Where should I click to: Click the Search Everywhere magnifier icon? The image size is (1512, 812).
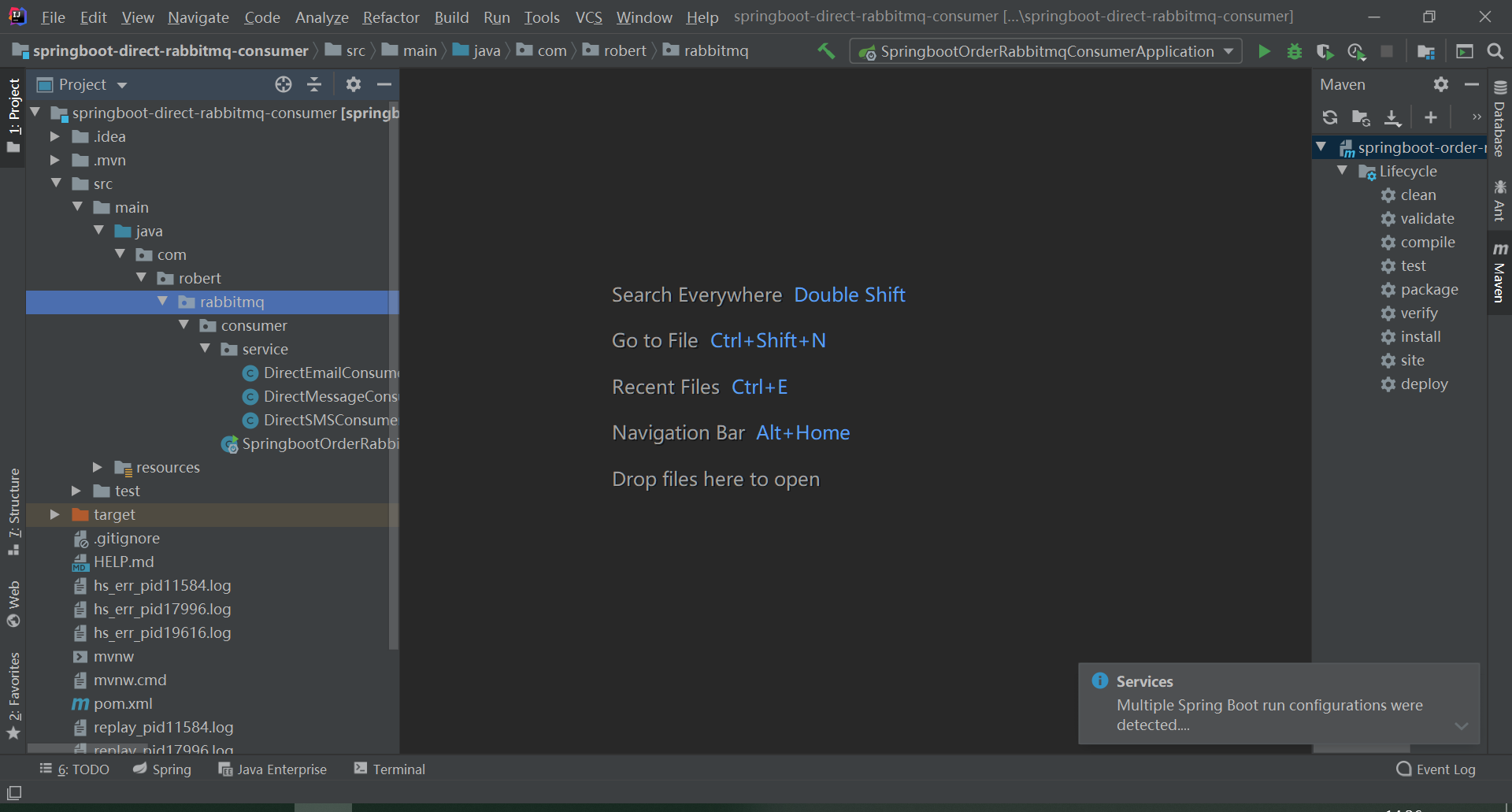(1495, 51)
